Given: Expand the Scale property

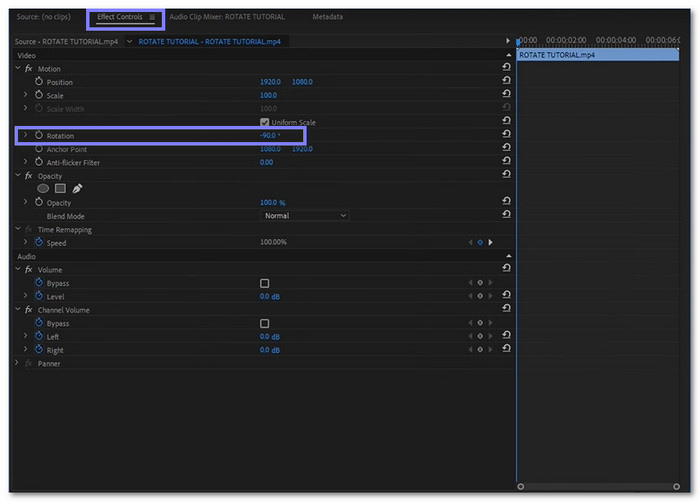Looking at the screenshot, I should 25,95.
